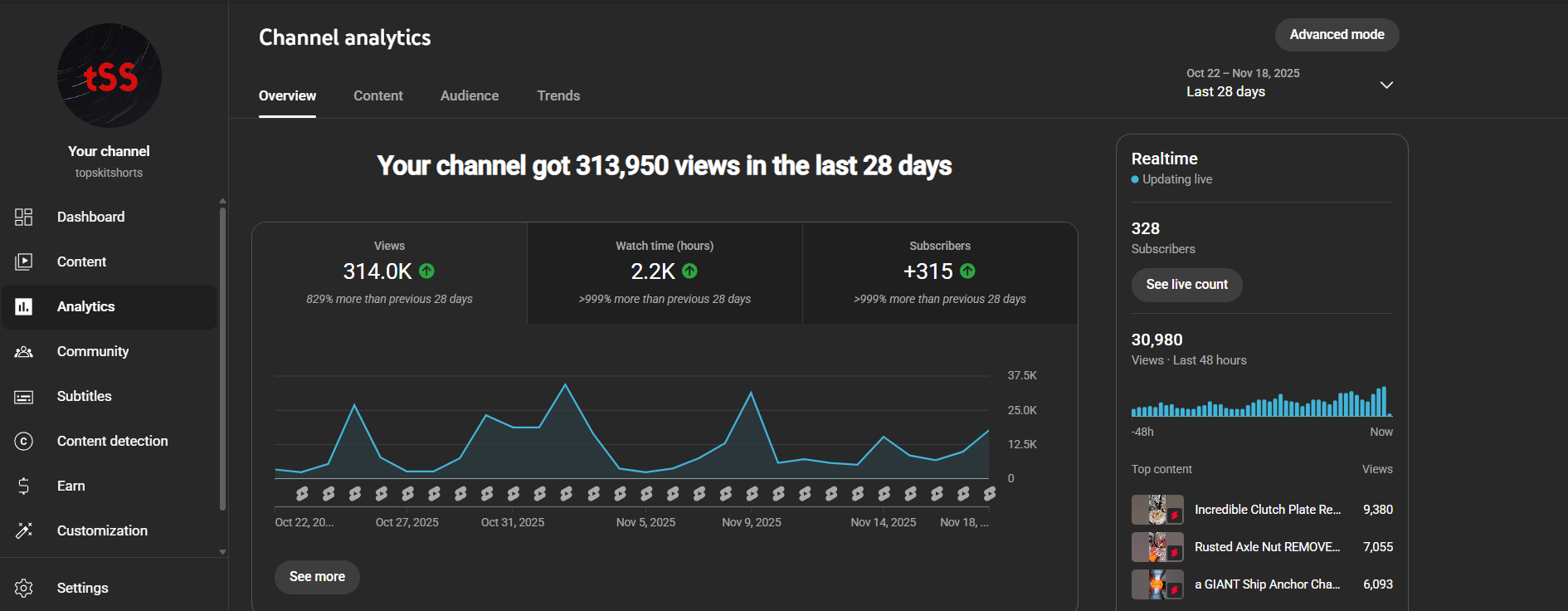Click See more below the chart
This screenshot has height=611, width=1568.
click(317, 577)
